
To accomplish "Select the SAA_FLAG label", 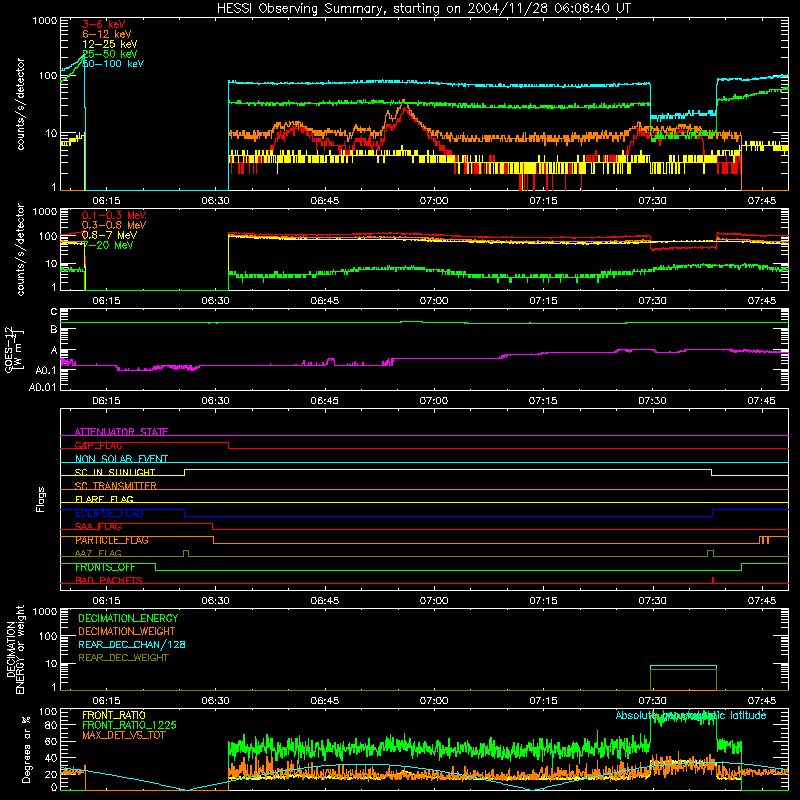I will tap(98, 527).
